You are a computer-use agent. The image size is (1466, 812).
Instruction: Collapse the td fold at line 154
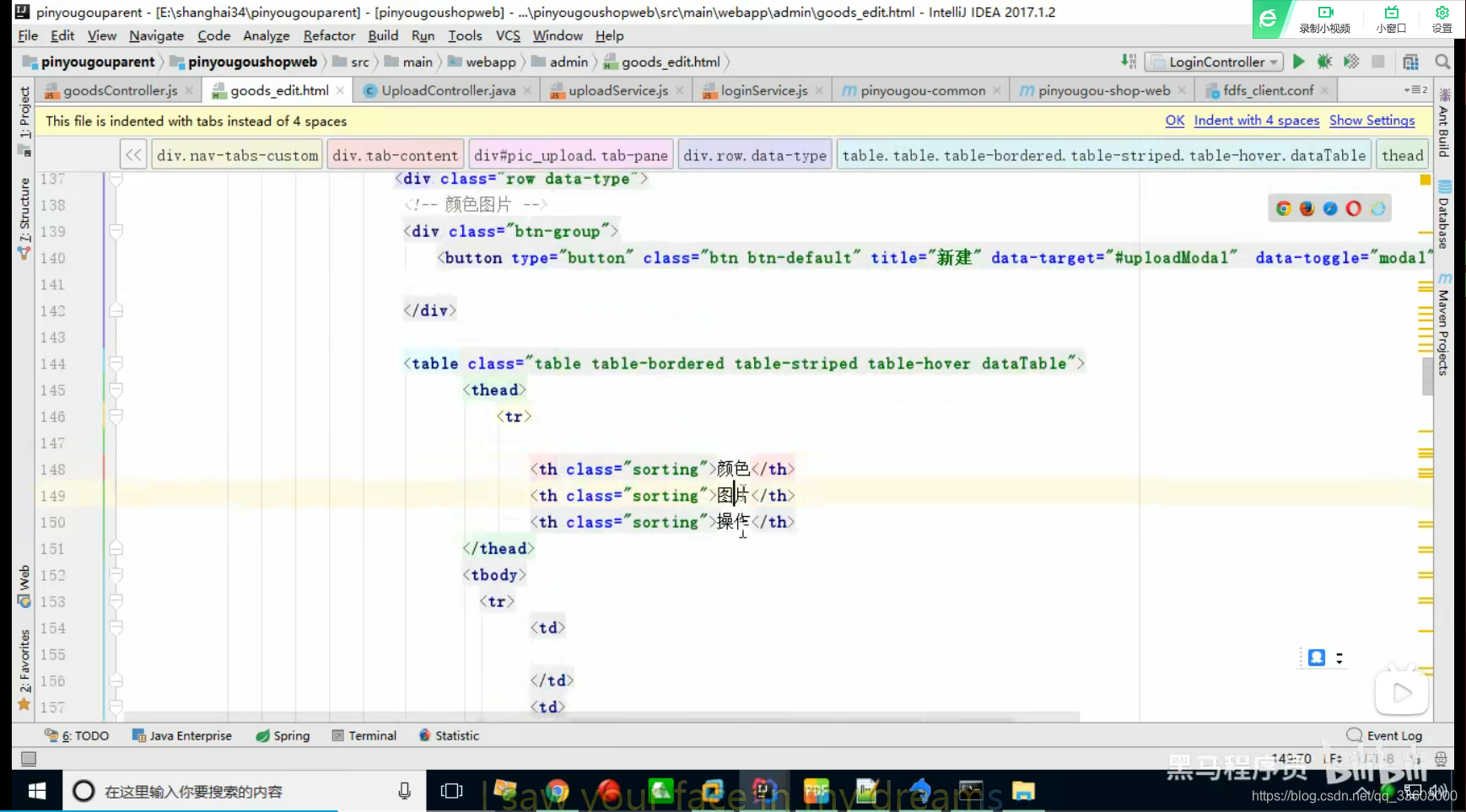116,627
